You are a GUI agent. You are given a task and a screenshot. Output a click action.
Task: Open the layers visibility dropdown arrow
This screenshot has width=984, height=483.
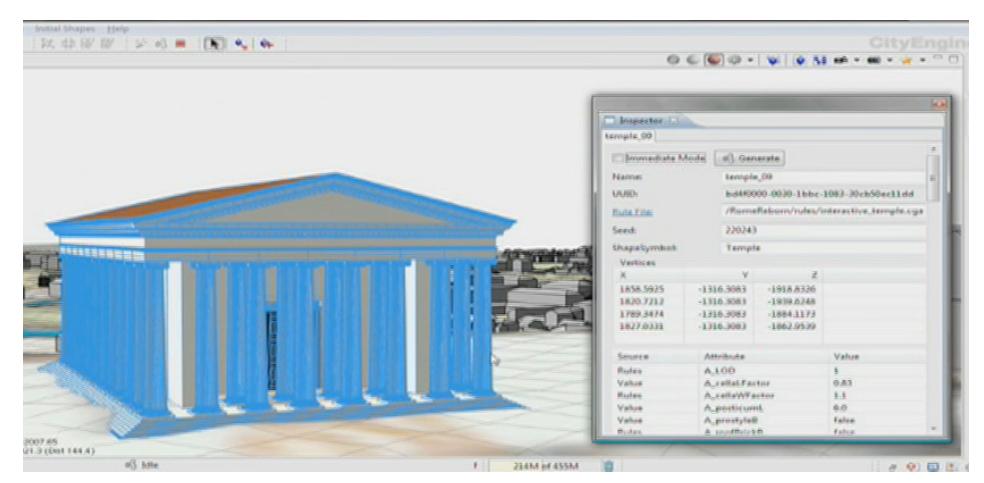(x=890, y=60)
